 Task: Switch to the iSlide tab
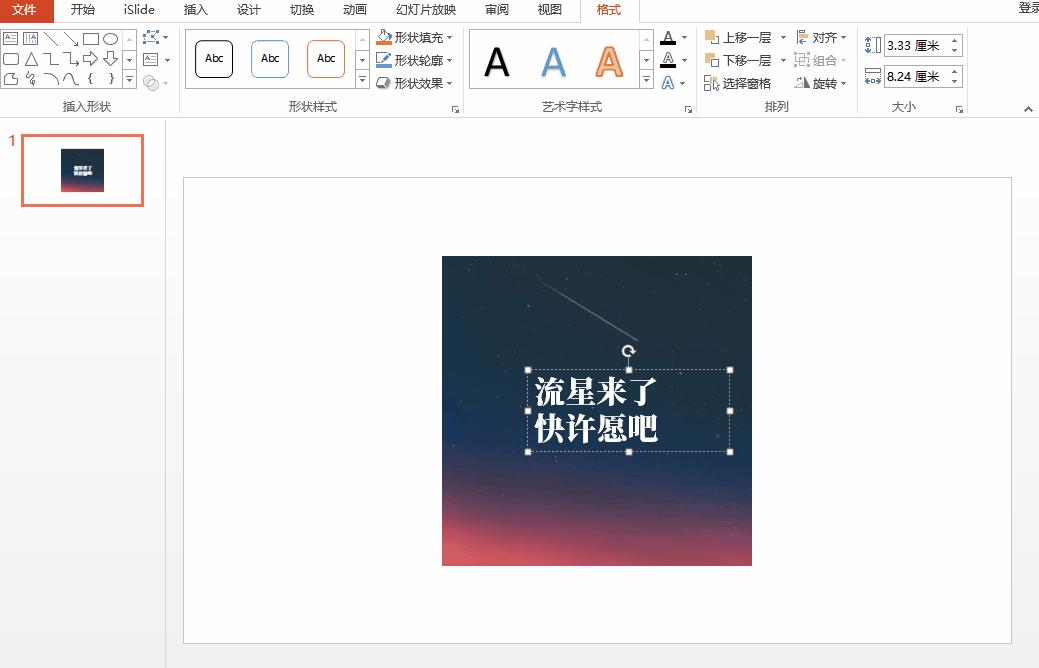(x=139, y=10)
